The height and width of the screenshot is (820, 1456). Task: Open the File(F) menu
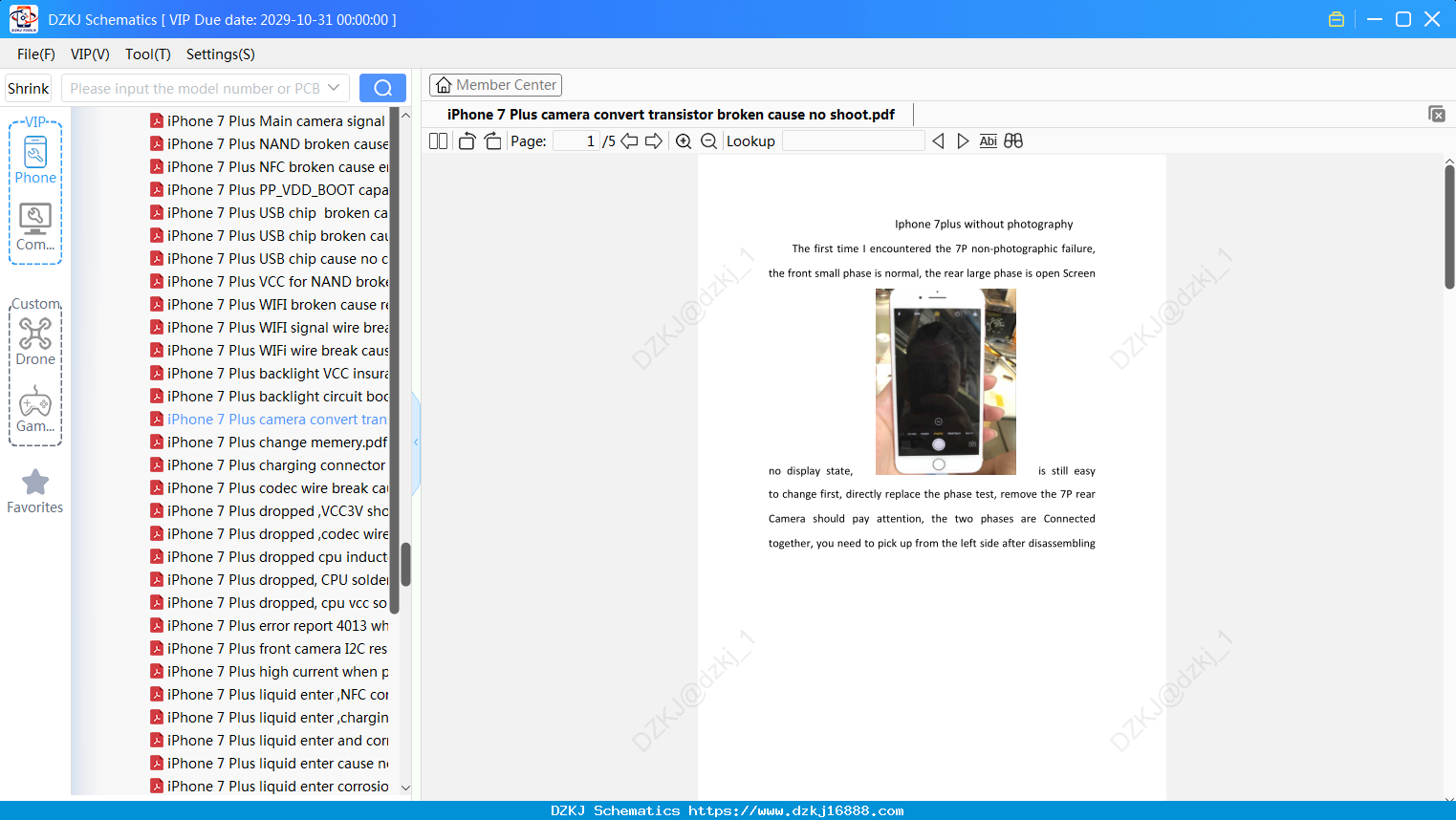click(x=36, y=54)
